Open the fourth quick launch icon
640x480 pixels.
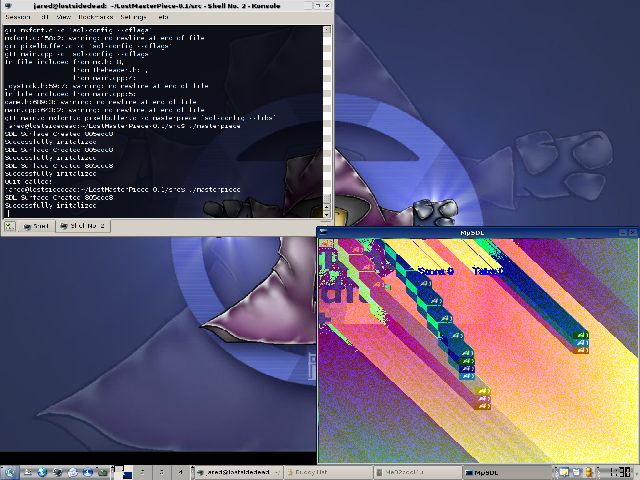(x=73, y=472)
